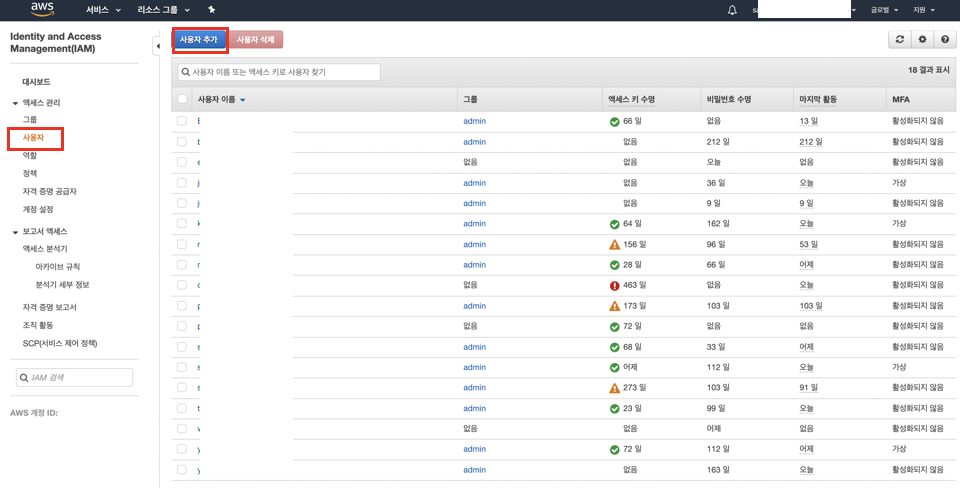Select the last row with 163 일 password
This screenshot has height=488, width=960.
pyautogui.click(x=182, y=470)
